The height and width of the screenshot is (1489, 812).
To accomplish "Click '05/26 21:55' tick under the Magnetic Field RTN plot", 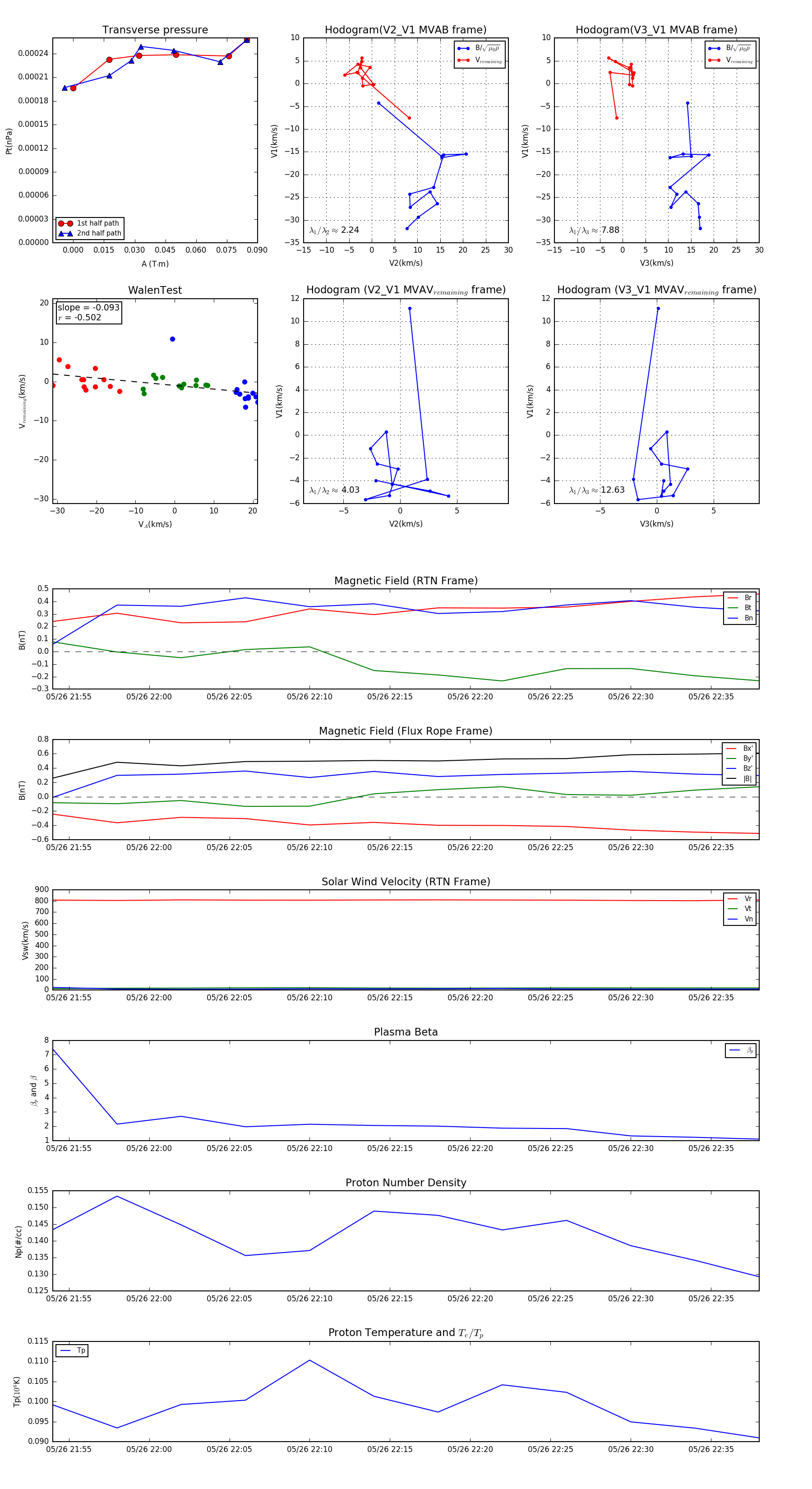I will click(69, 697).
